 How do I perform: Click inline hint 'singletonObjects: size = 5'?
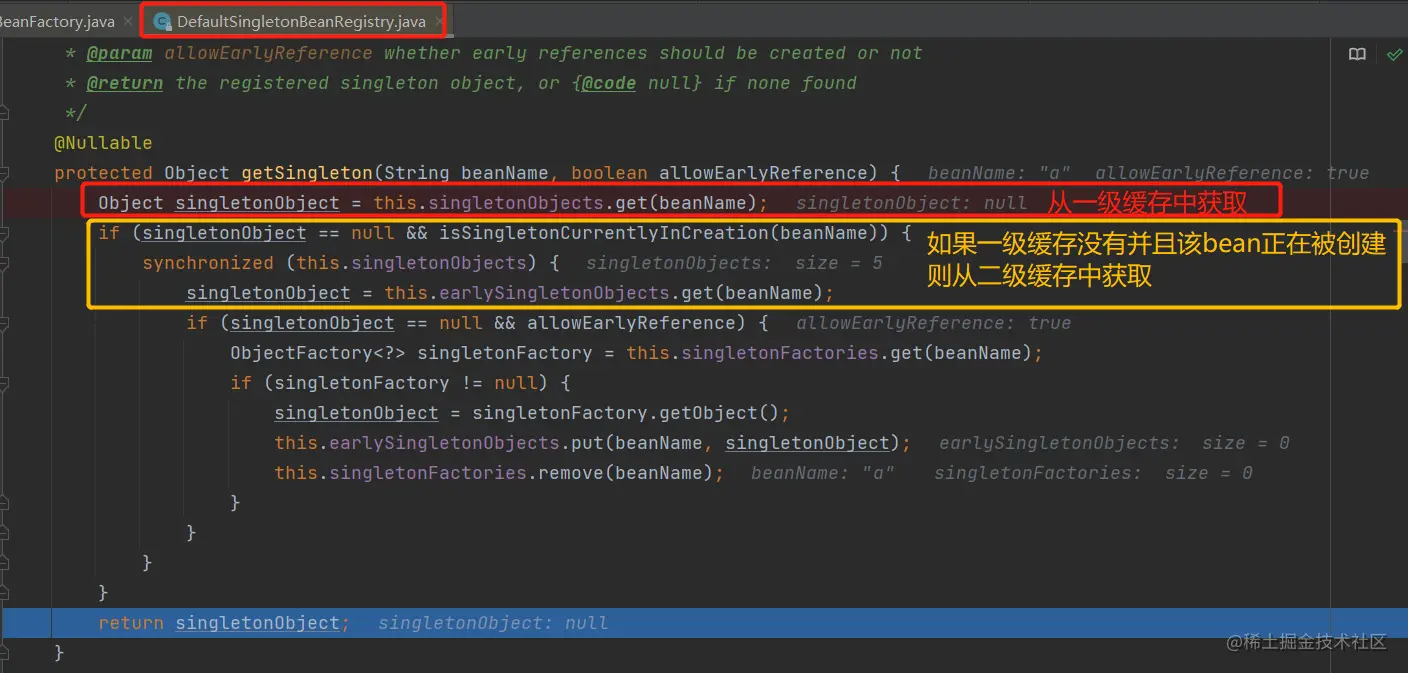[x=734, y=263]
